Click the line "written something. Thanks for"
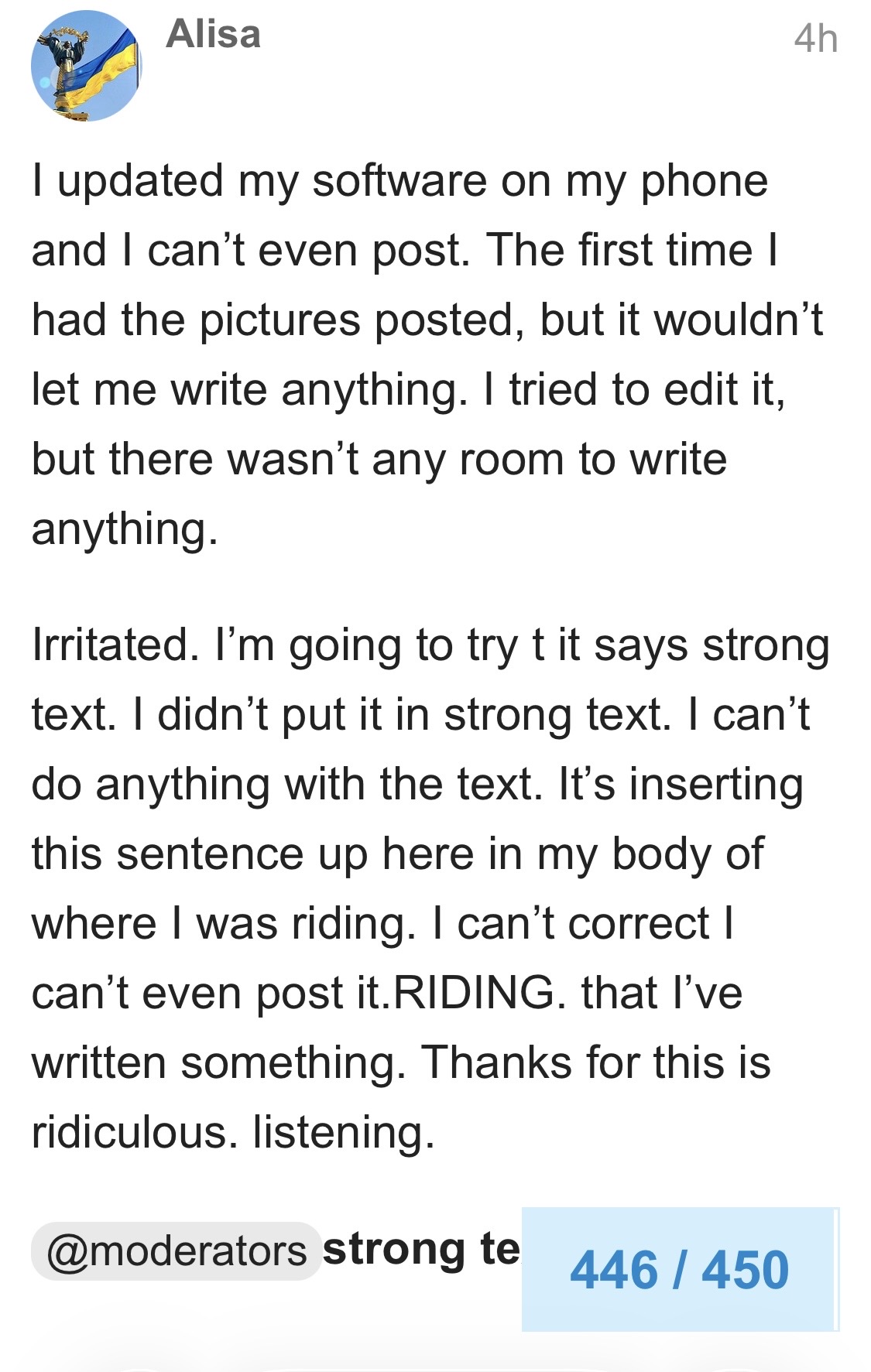The height and width of the screenshot is (1372, 871). (400, 1062)
